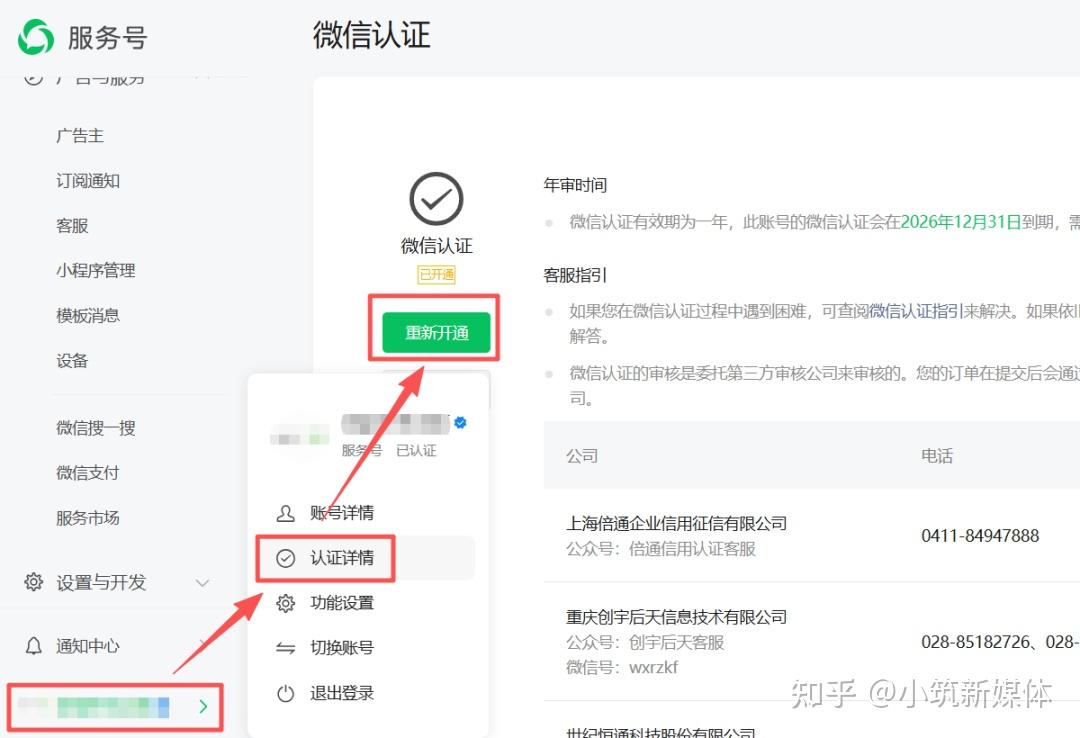
Task: Open 通知中心 in the sidebar
Action: coord(88,646)
